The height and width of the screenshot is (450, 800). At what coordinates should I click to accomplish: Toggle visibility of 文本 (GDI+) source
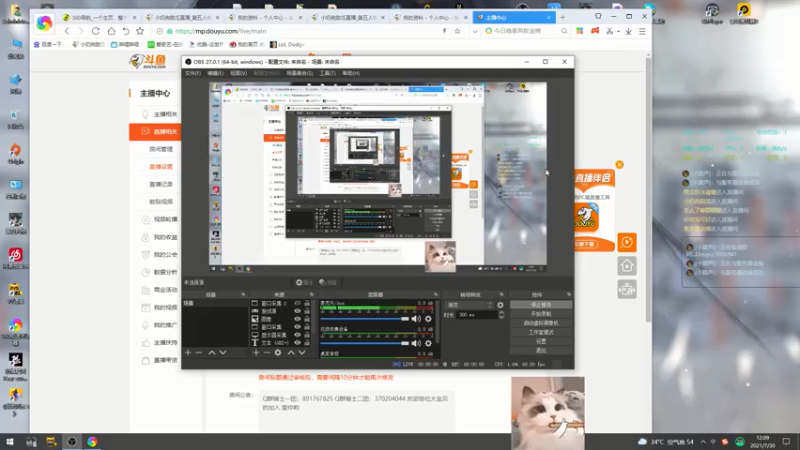point(297,343)
